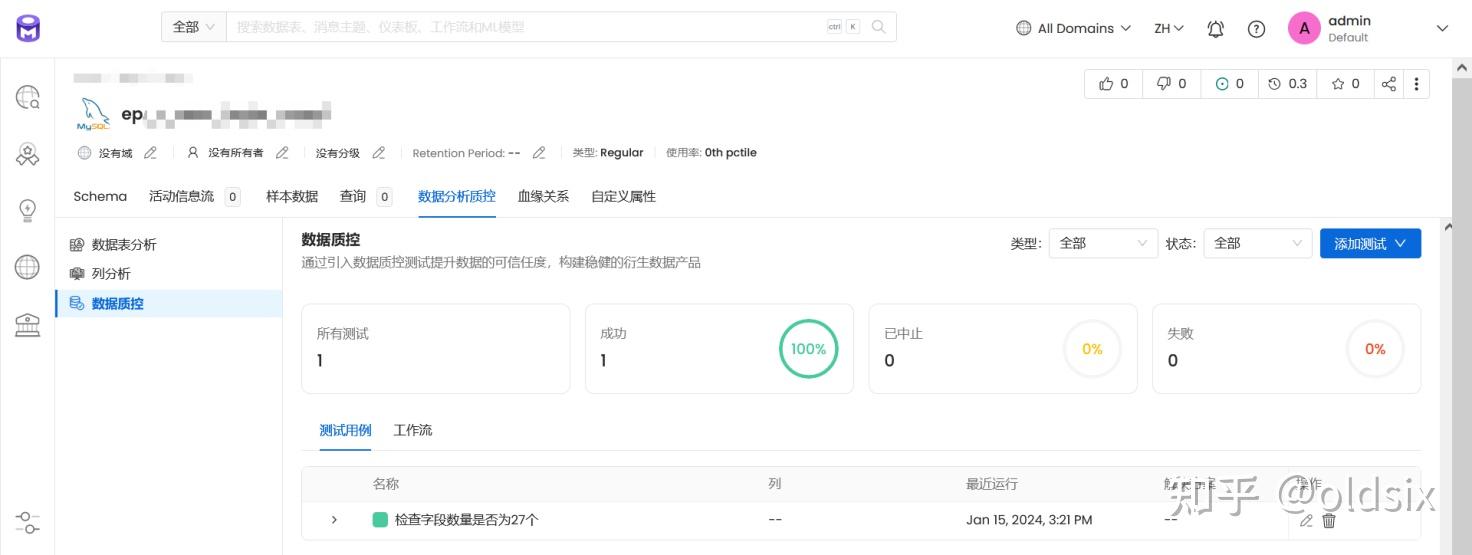Open the Explore sidebar icon
Image resolution: width=1472 pixels, height=555 pixels.
point(27,97)
